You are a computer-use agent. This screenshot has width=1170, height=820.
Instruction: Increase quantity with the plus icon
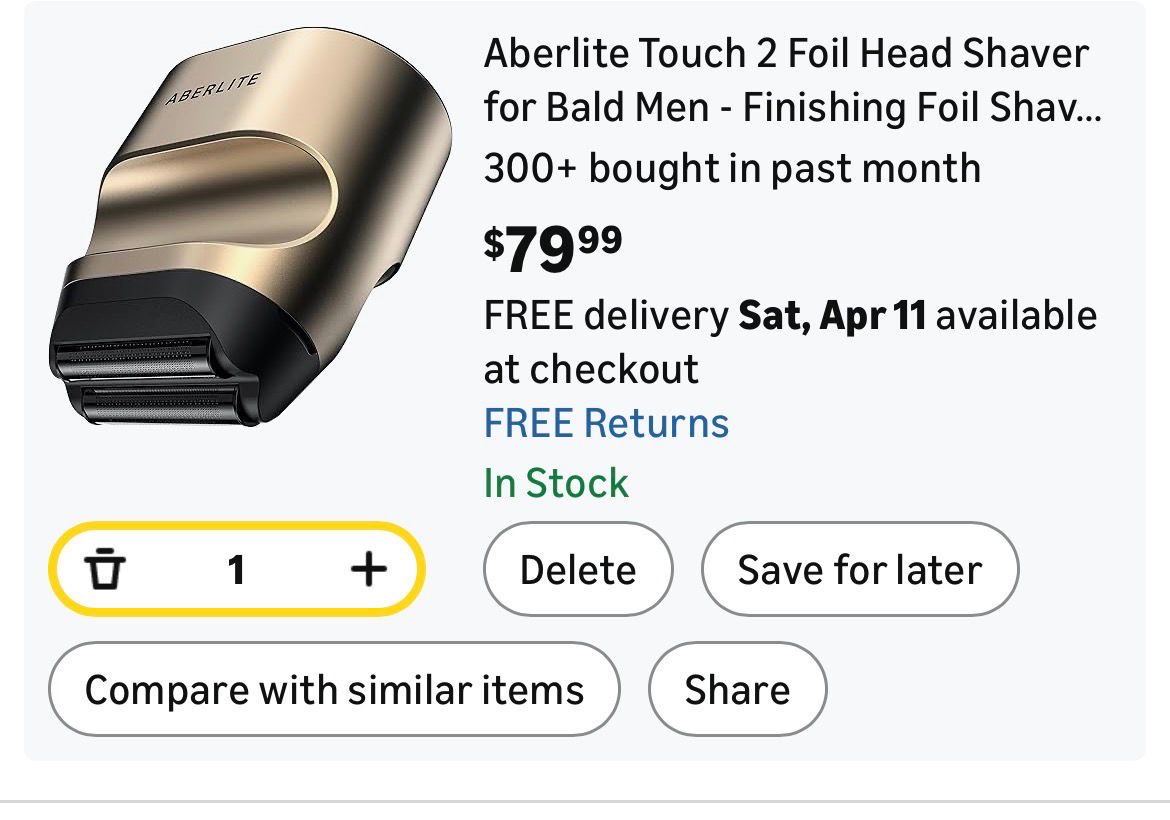point(368,570)
